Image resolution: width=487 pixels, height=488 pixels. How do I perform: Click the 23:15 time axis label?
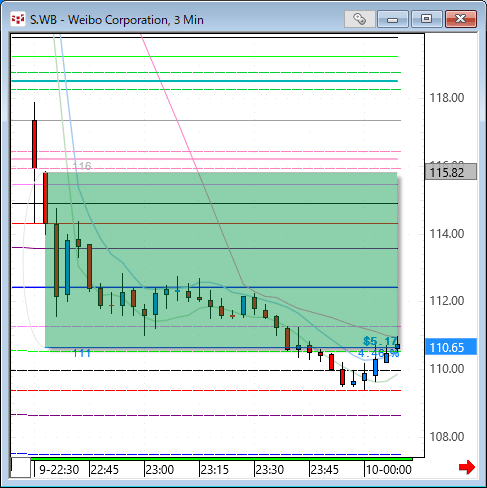(x=215, y=470)
